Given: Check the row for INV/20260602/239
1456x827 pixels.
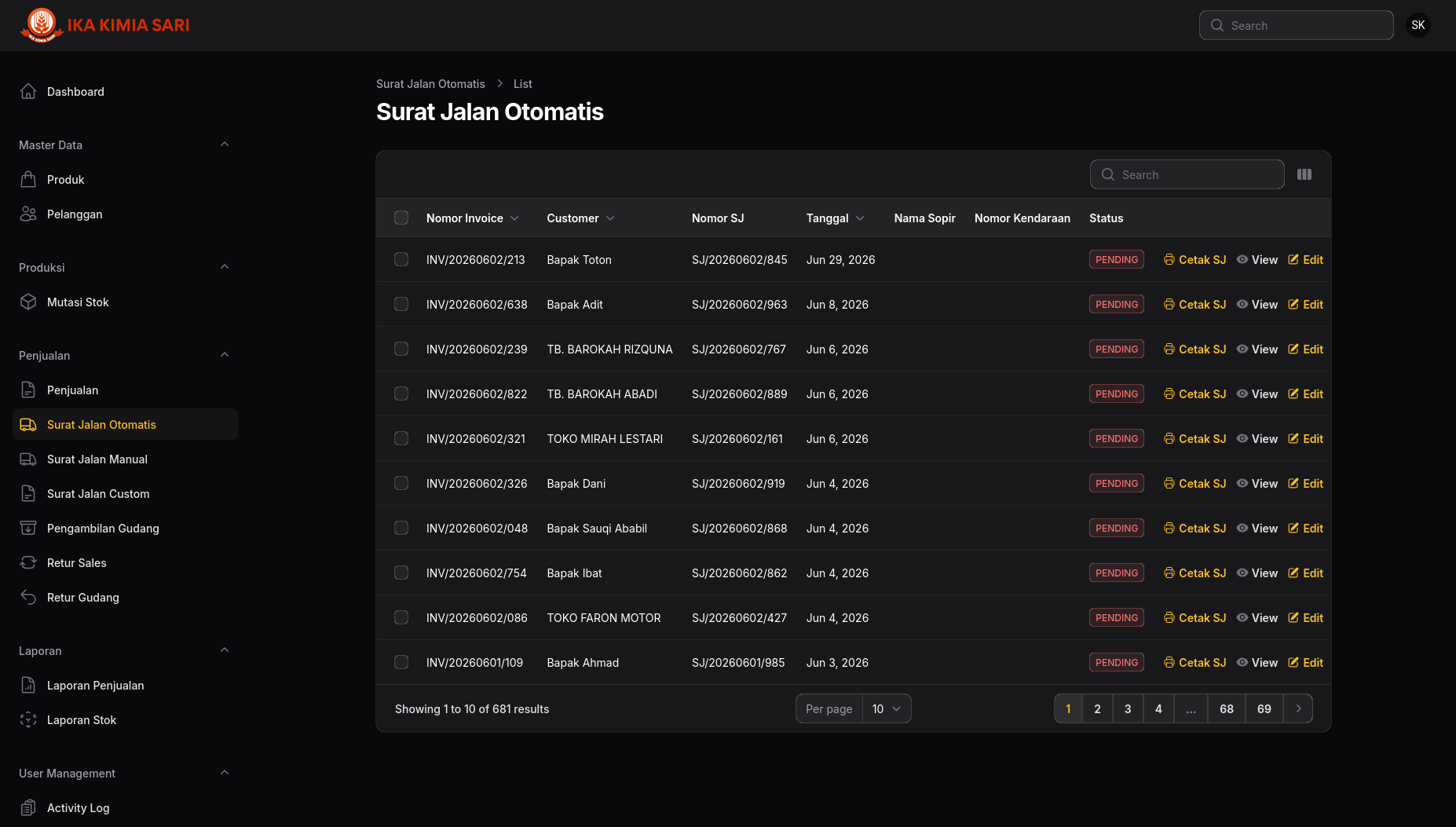Looking at the screenshot, I should point(401,349).
